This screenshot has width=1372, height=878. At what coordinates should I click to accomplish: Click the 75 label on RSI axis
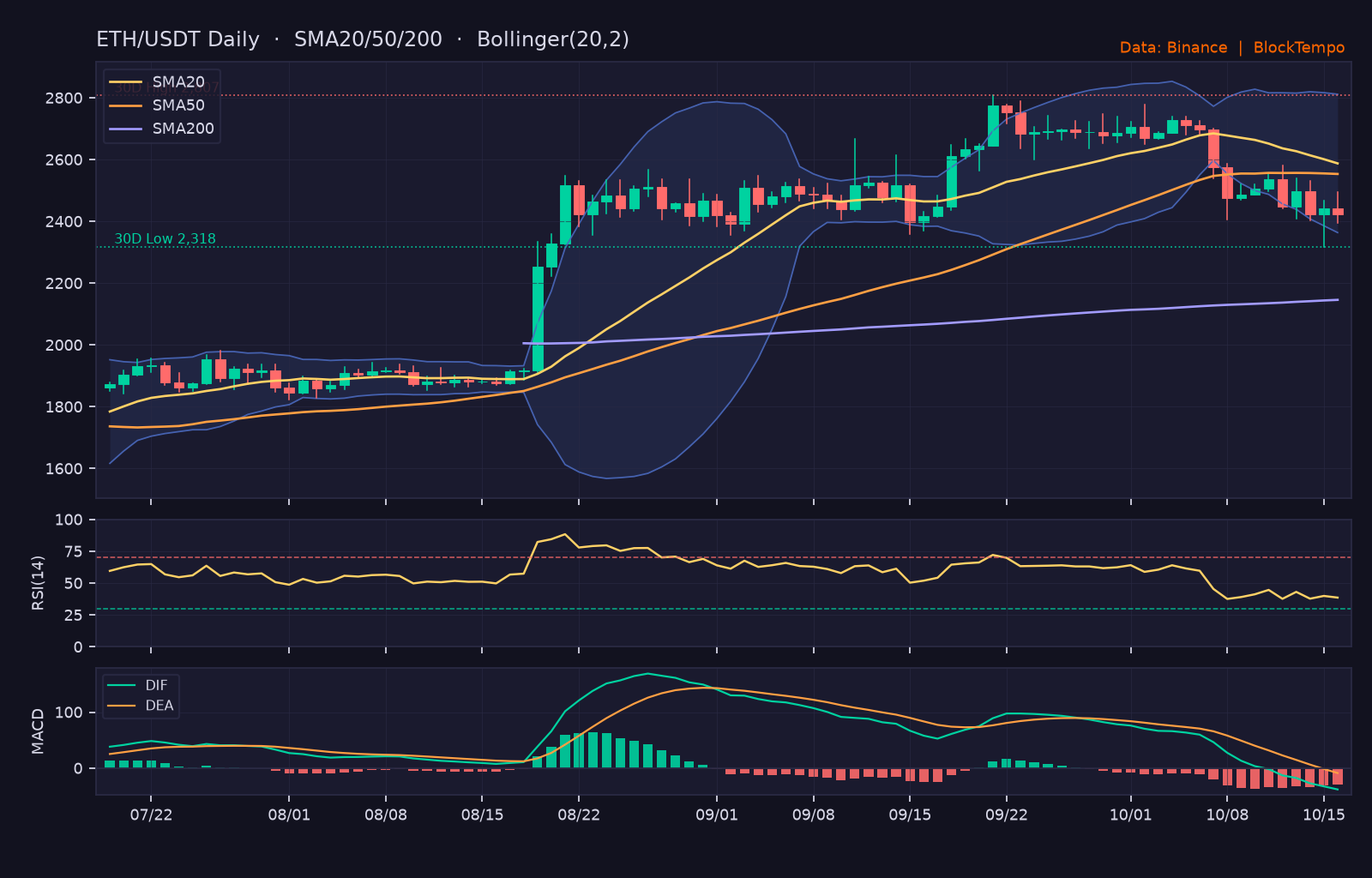coord(74,552)
